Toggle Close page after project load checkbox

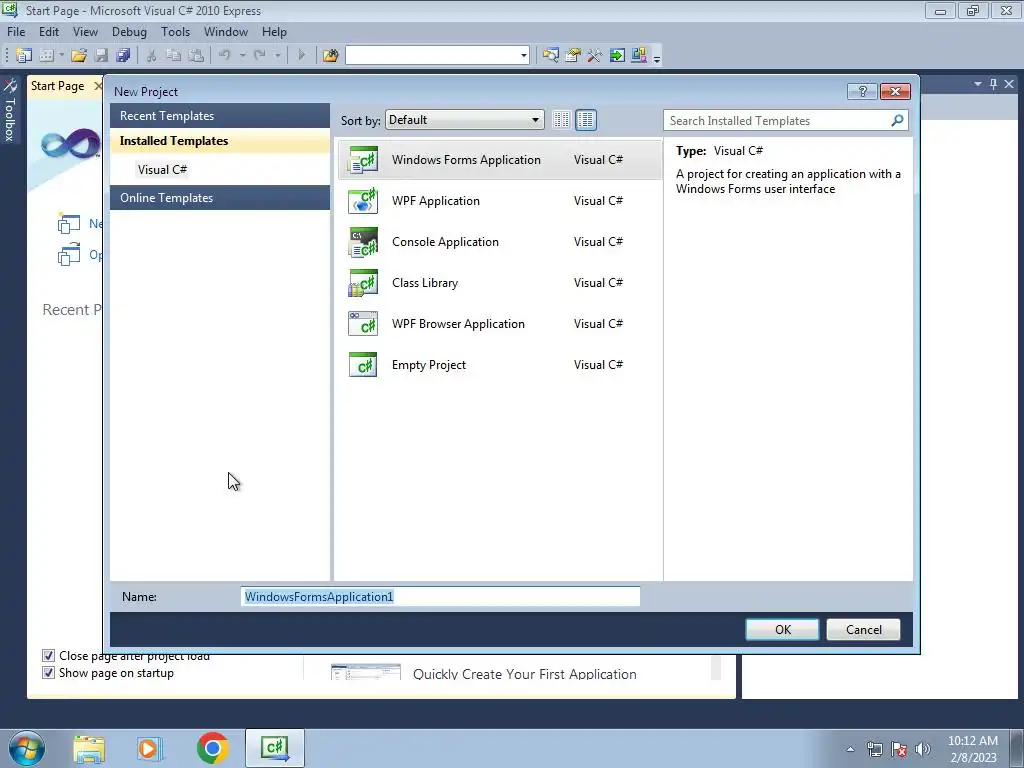coord(48,655)
